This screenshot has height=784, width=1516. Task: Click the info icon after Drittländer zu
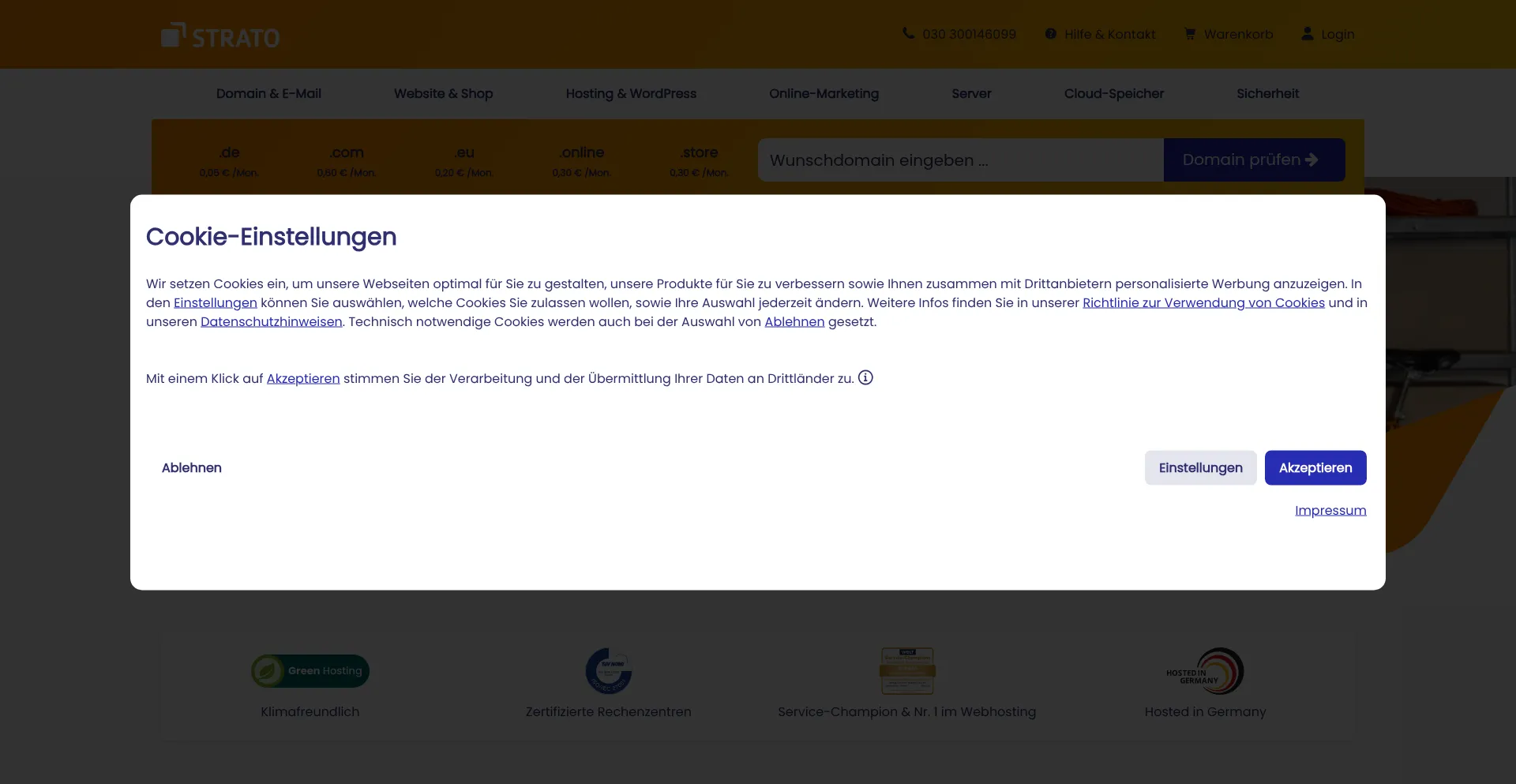[866, 377]
